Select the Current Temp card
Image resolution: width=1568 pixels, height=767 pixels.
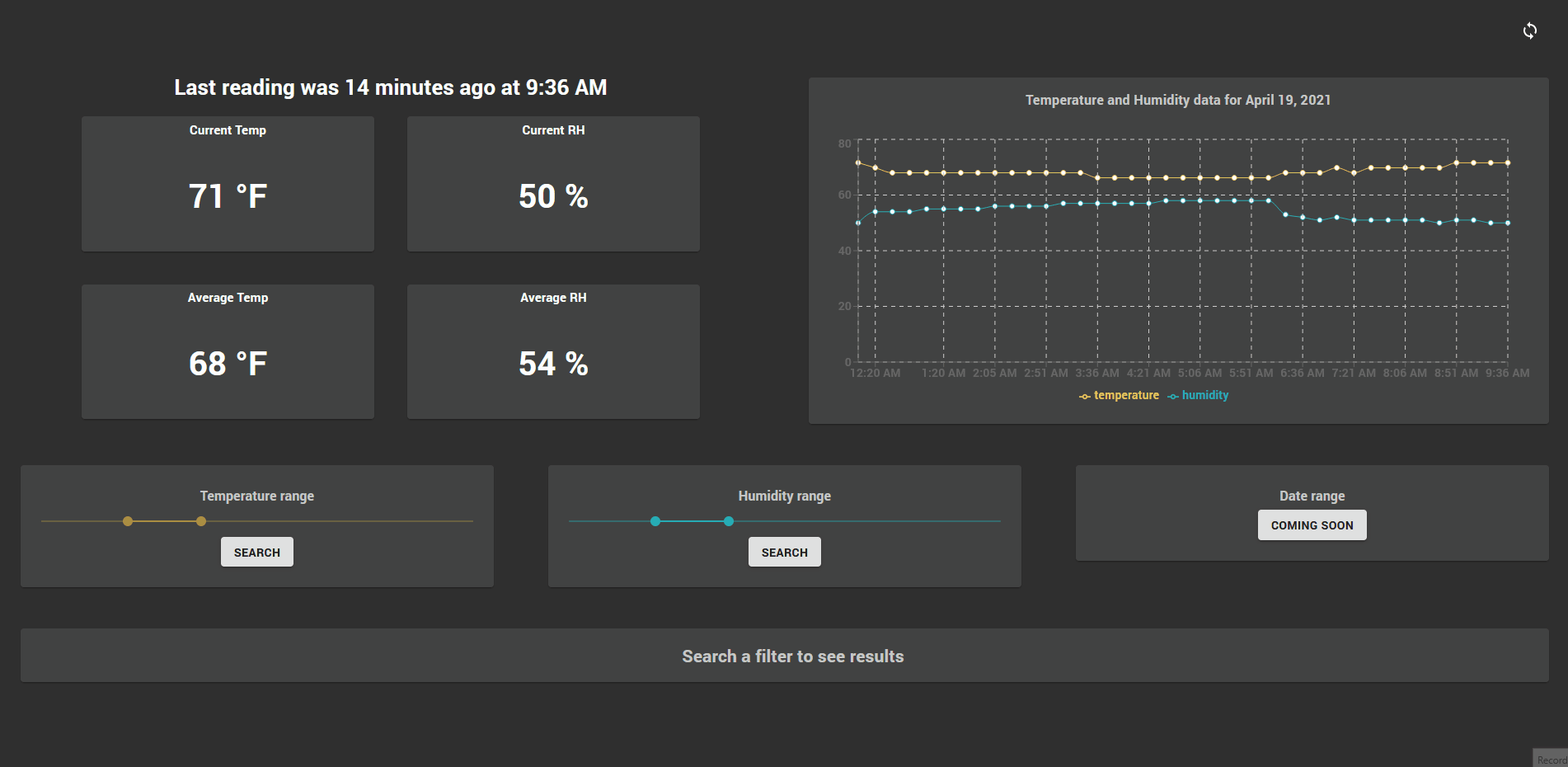tap(228, 184)
